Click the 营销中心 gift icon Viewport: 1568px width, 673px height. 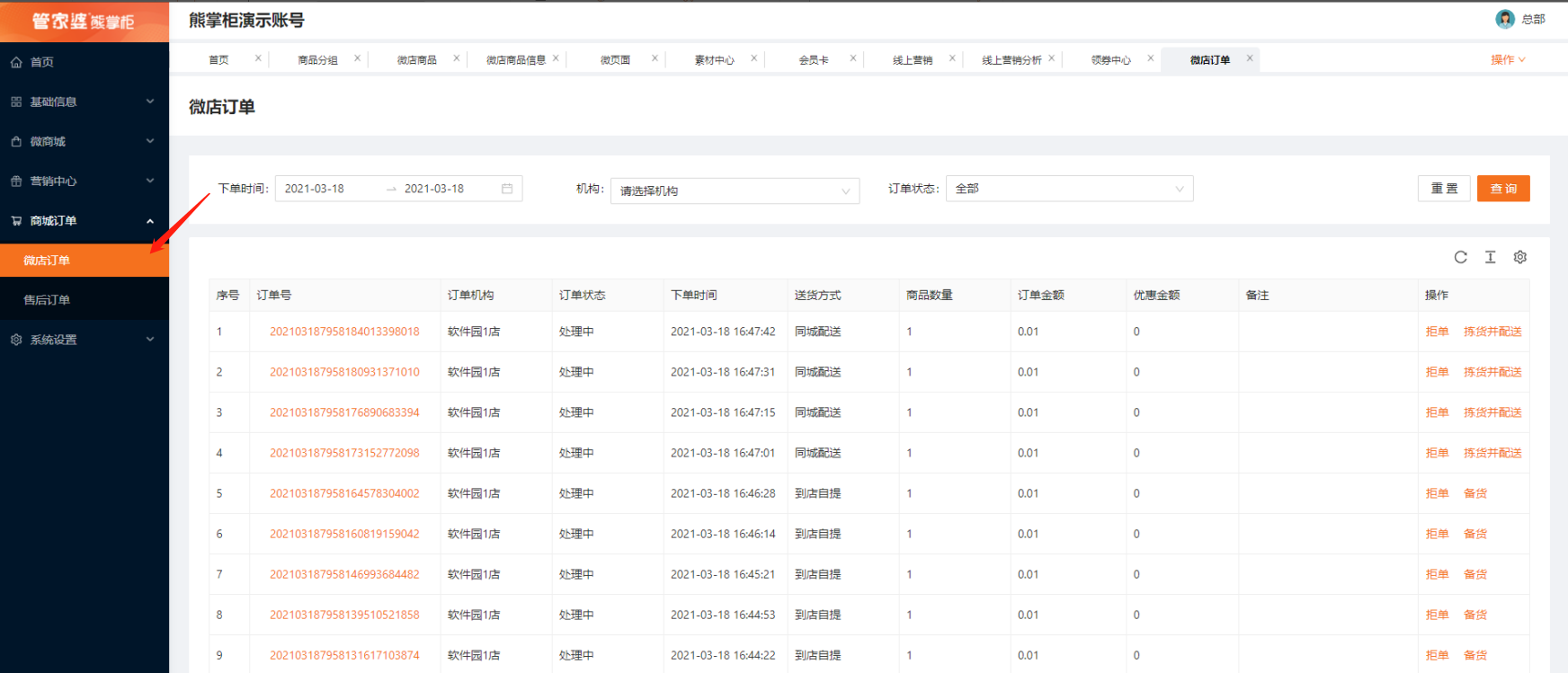[x=16, y=181]
